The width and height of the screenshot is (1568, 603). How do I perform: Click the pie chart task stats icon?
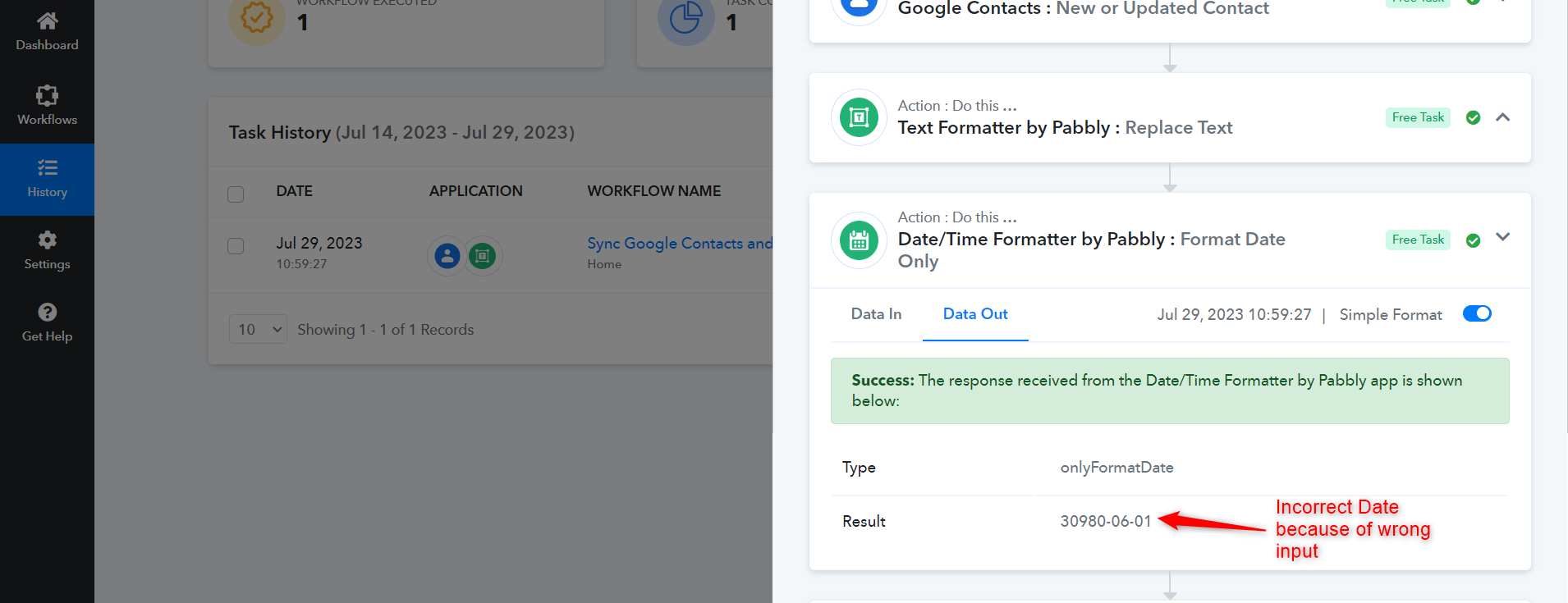pos(685,18)
